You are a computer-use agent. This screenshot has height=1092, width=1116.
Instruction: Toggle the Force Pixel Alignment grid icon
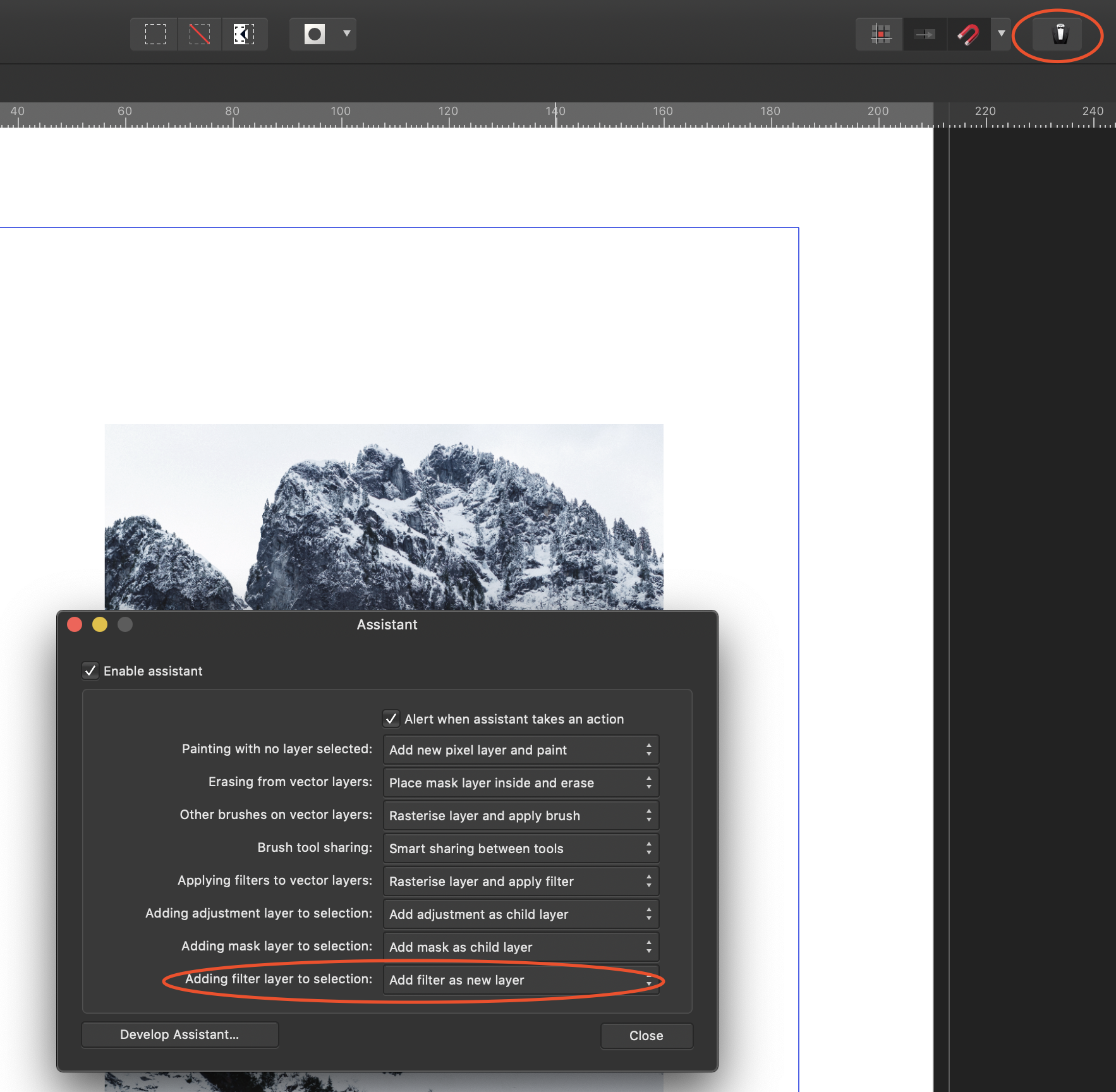(880, 34)
